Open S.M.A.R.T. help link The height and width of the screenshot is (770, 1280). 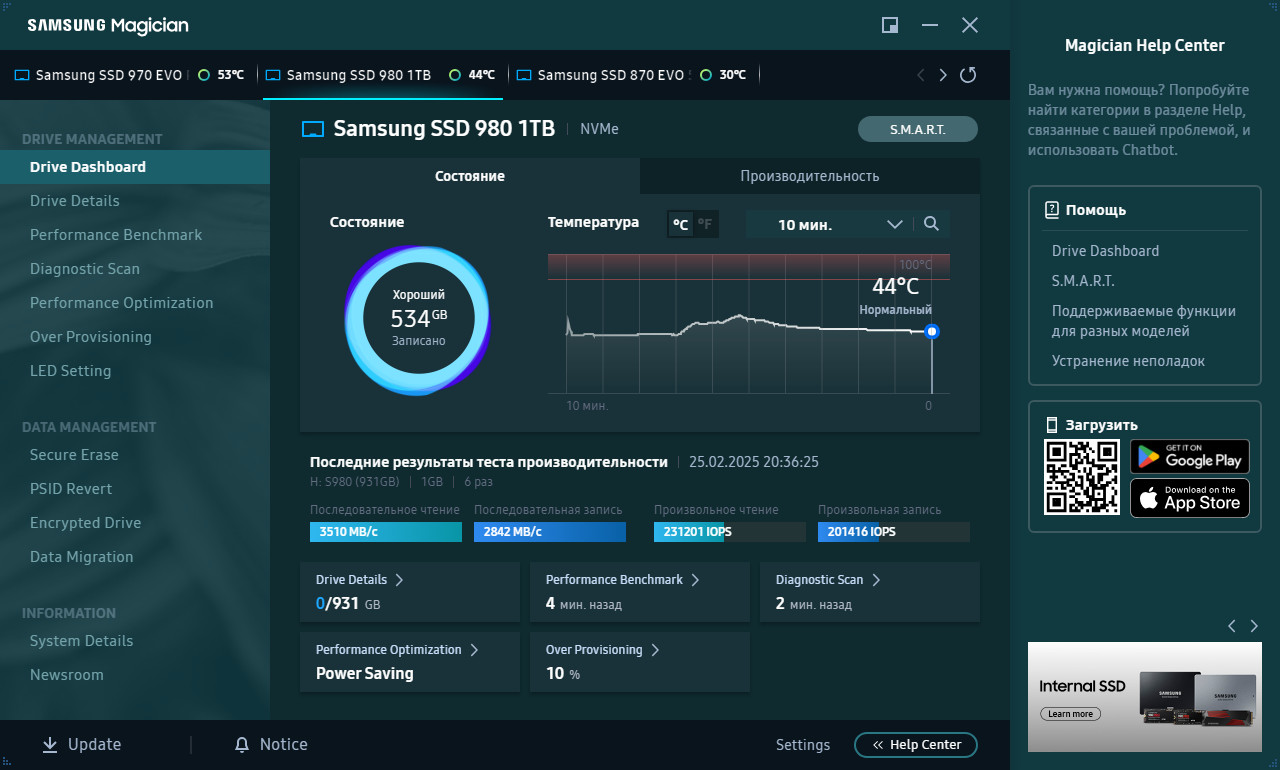click(1083, 281)
